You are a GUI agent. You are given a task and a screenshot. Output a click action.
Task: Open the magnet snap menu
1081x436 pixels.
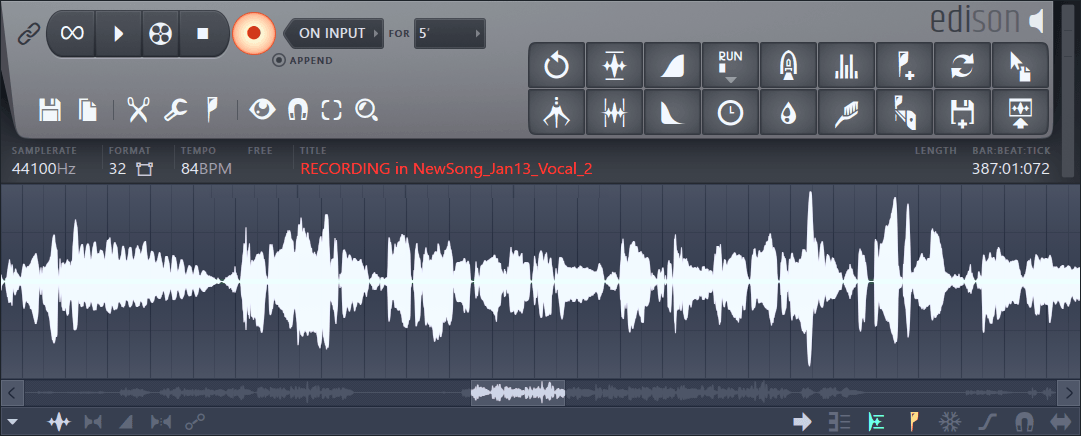(x=298, y=110)
